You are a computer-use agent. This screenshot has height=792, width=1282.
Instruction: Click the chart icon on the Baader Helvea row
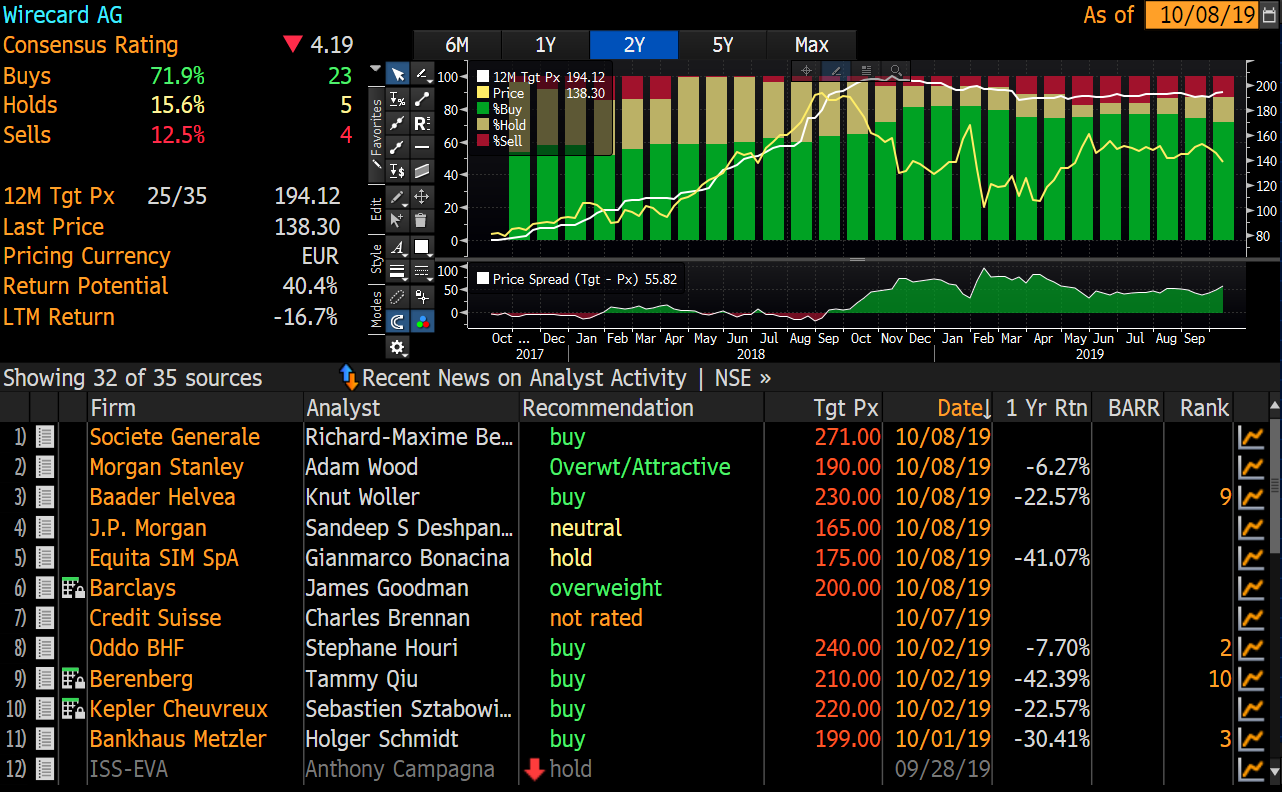[x=1250, y=497]
